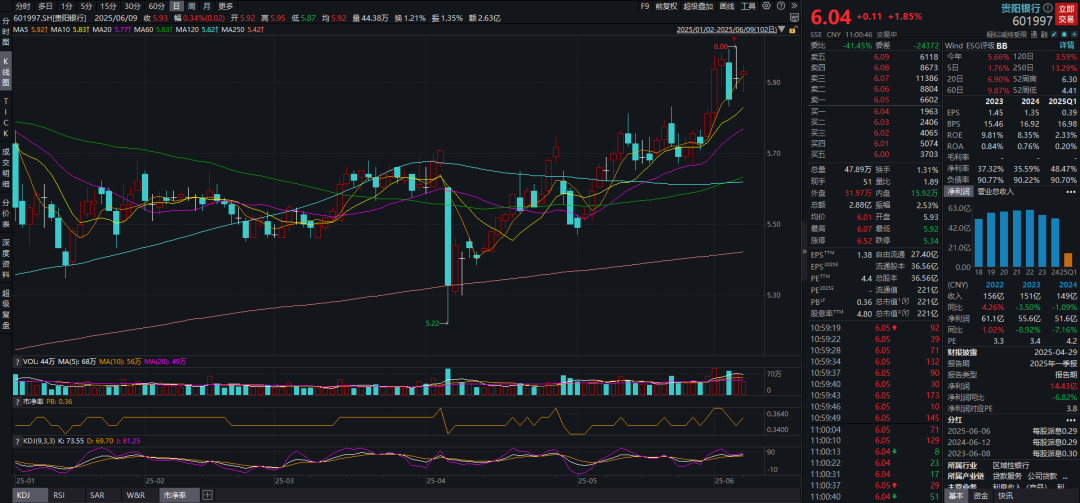This screenshot has height=503, width=1080.
Task: Click the add indicator plus icon
Action: (x=207, y=495)
